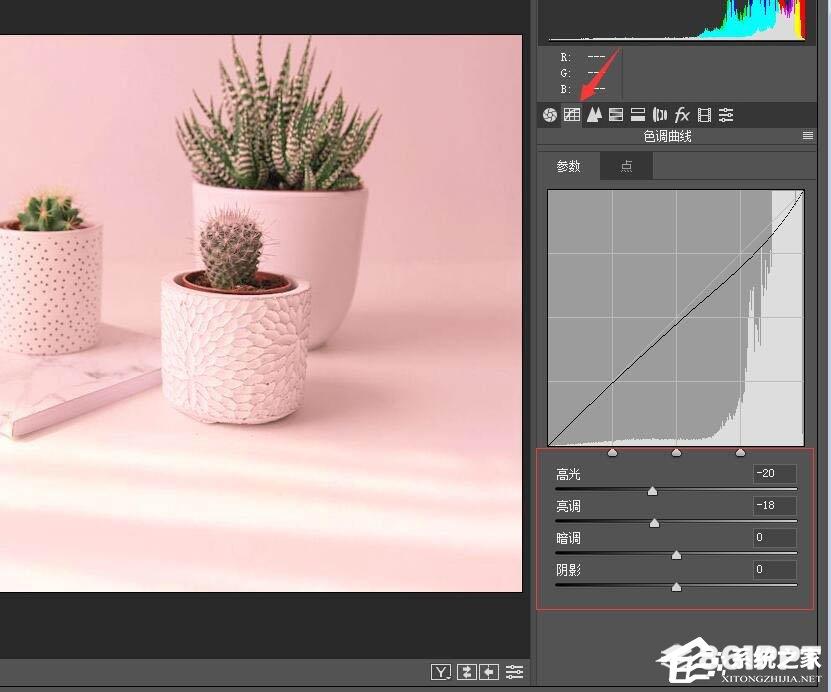Open the Basic panel aperture icon
The height and width of the screenshot is (692, 831).
click(x=550, y=115)
